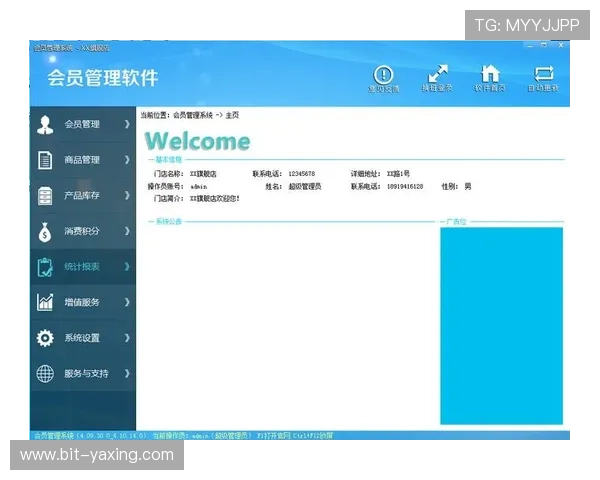
Task: Click the window title 会员管理系统 - XX旗舰店
Action: coord(72,48)
